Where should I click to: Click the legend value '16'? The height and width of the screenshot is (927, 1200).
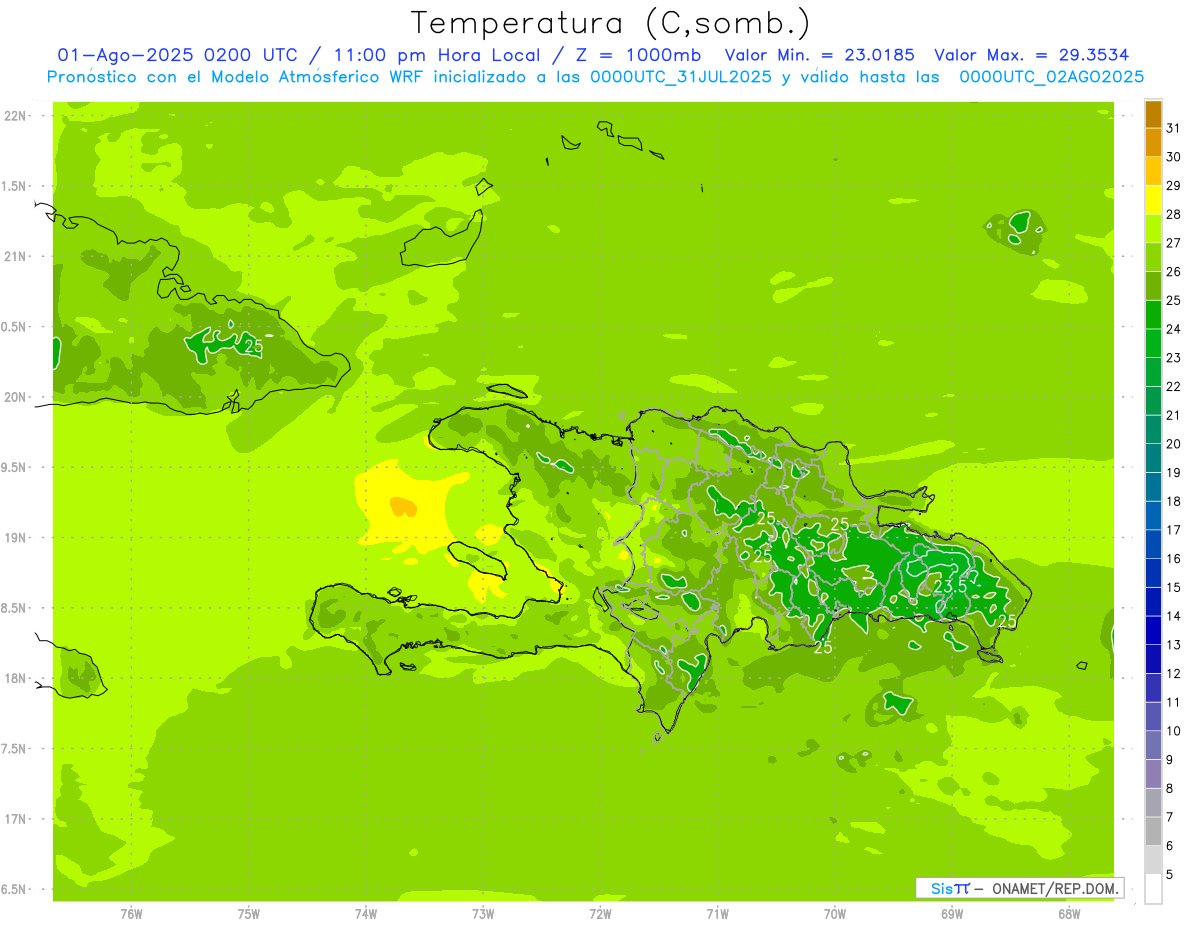click(1174, 558)
